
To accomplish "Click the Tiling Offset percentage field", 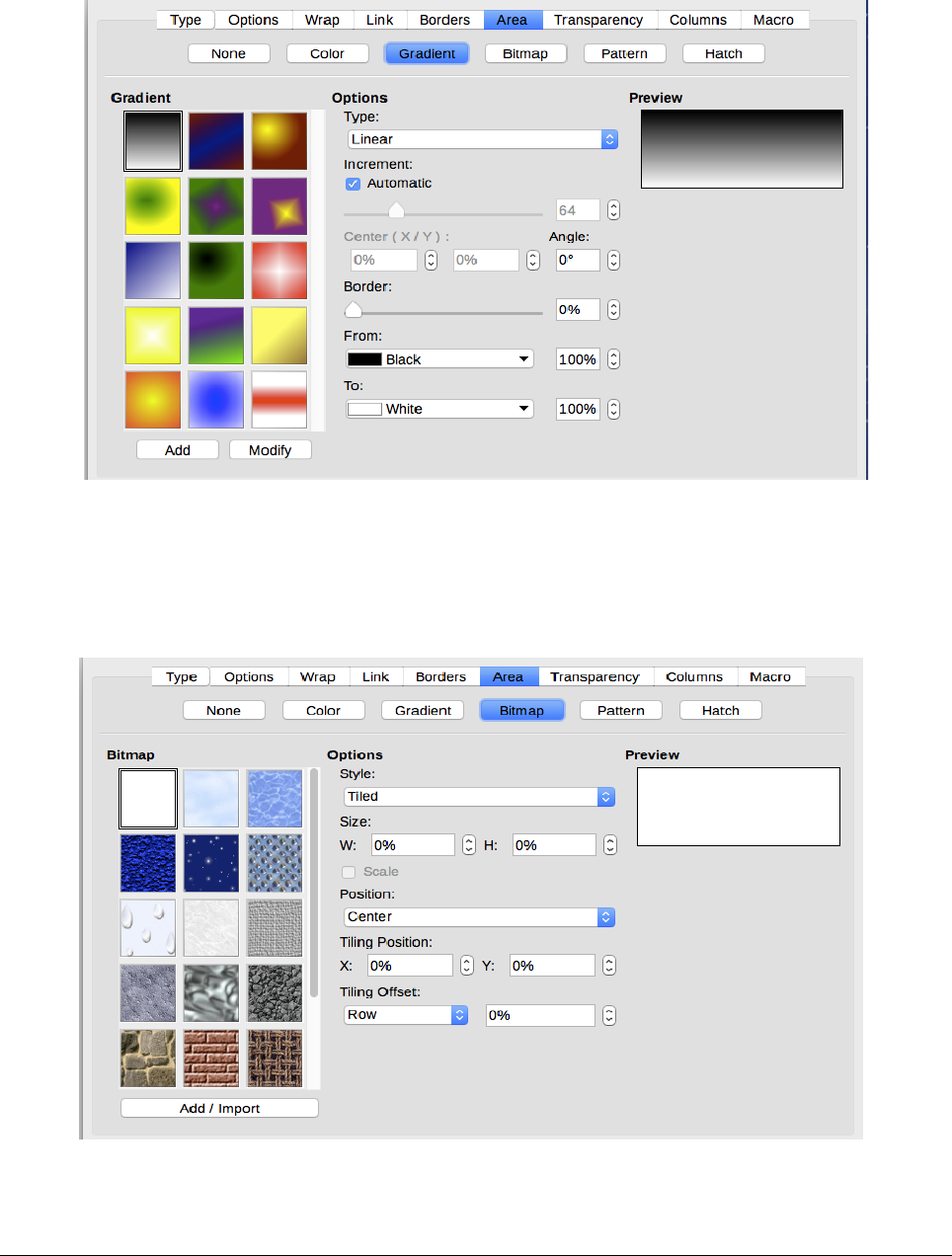I will click(x=540, y=1015).
